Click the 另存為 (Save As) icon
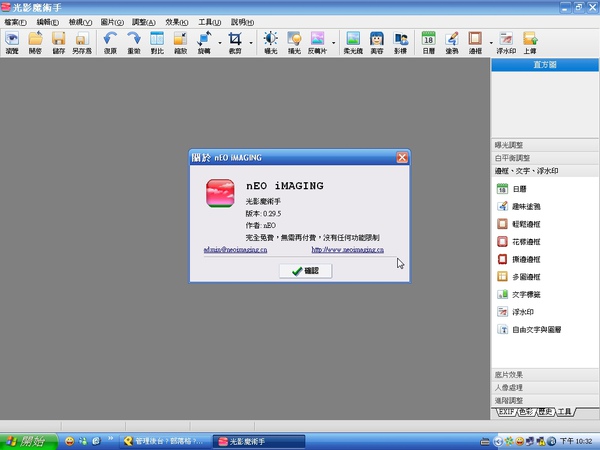This screenshot has height=450, width=600. point(82,42)
